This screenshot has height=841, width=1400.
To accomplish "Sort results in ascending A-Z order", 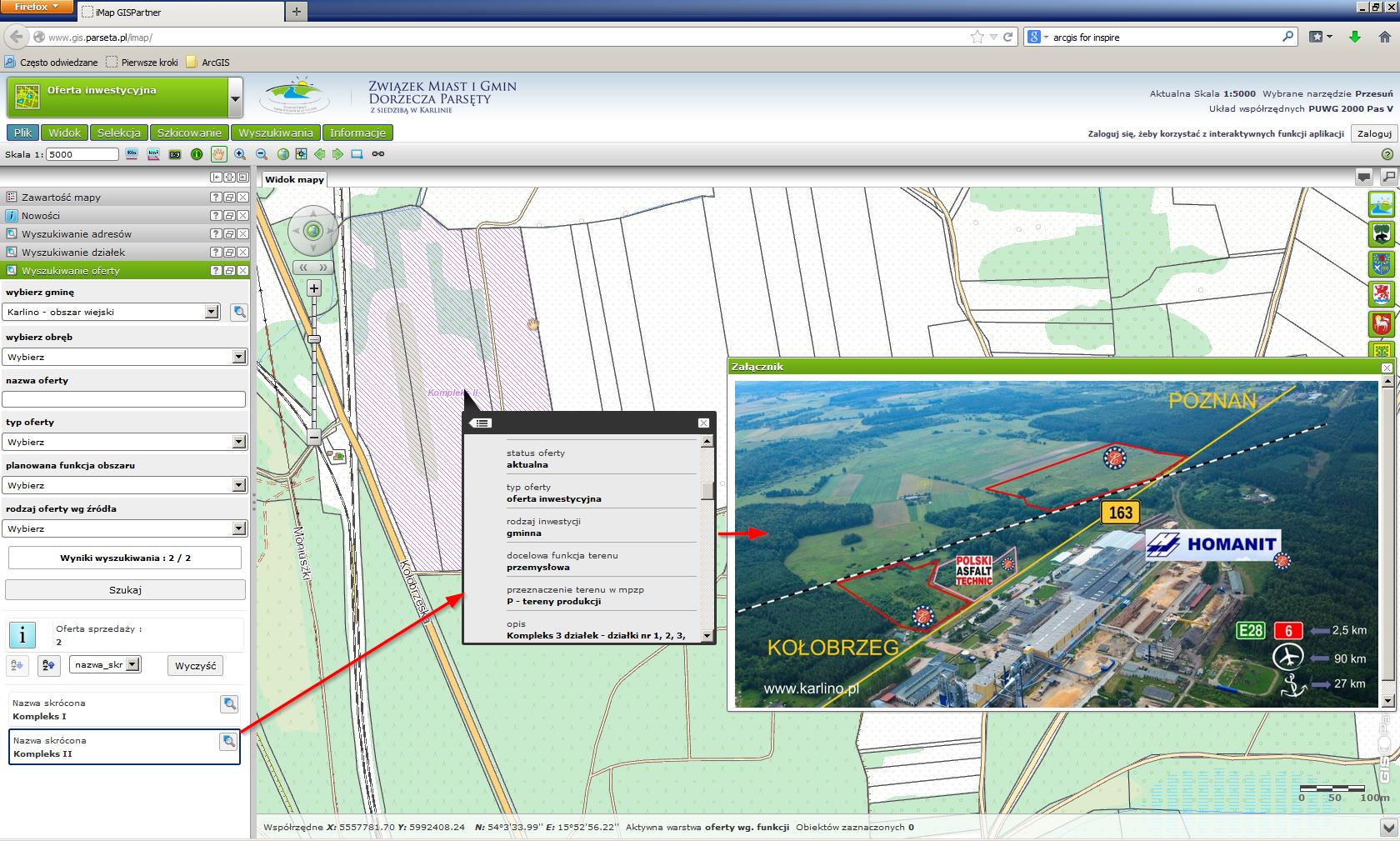I will coord(18,665).
